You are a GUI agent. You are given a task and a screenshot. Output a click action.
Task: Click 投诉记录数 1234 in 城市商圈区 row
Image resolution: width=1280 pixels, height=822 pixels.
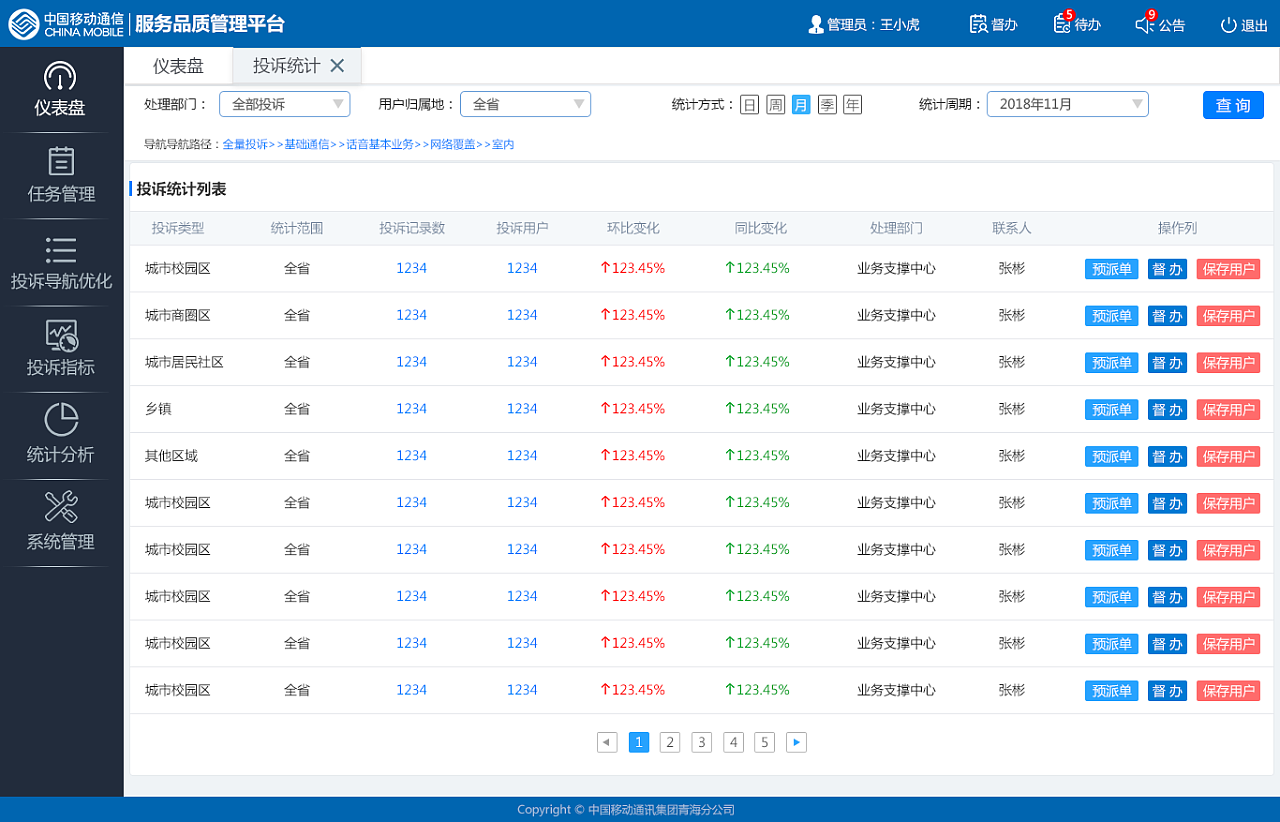click(x=412, y=315)
